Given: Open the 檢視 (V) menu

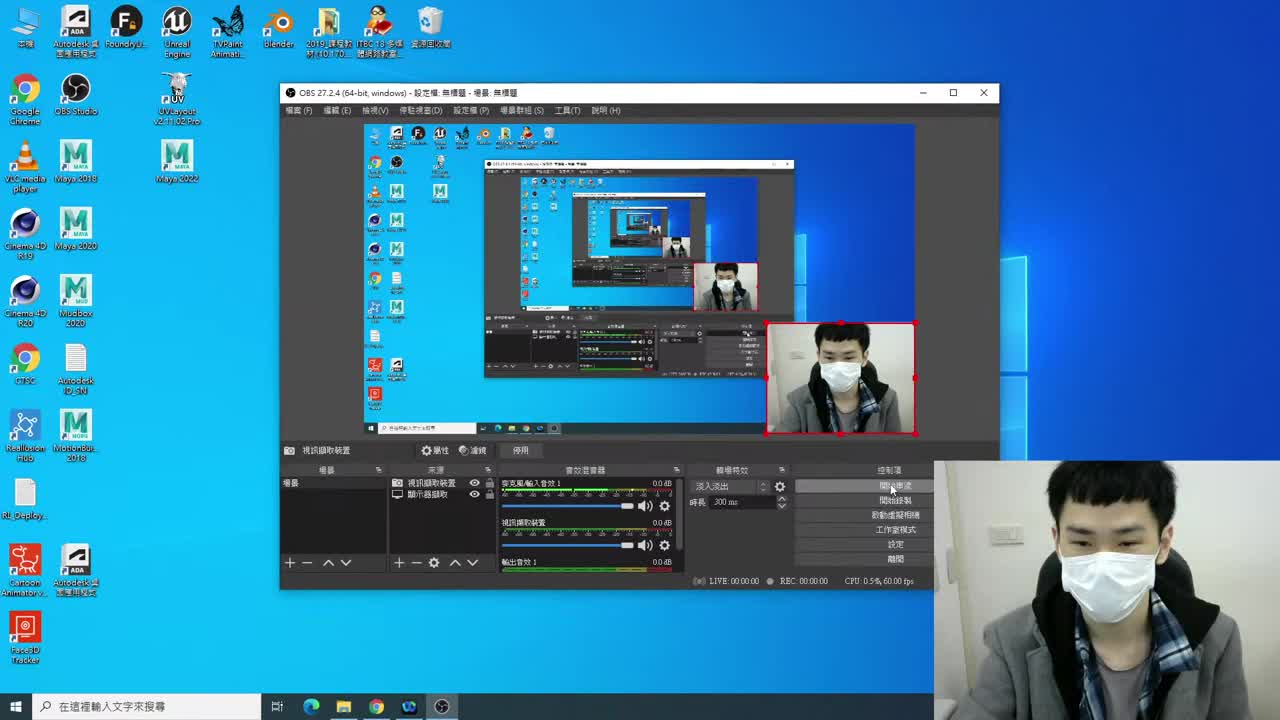Looking at the screenshot, I should point(375,110).
